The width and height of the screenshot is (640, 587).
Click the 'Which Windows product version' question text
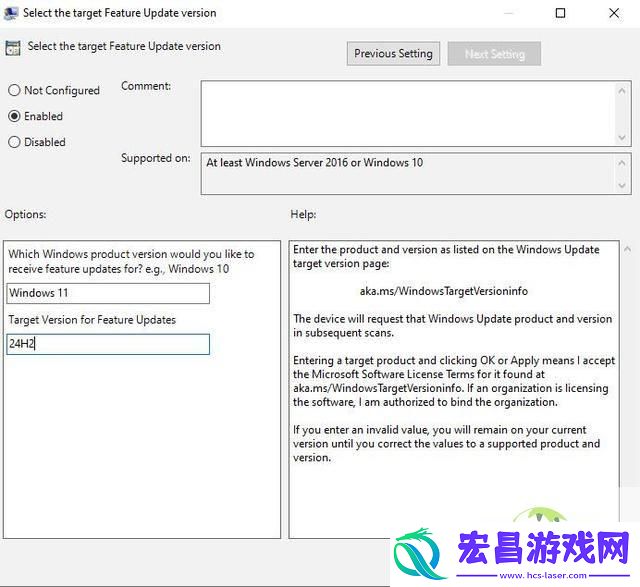coord(131,261)
